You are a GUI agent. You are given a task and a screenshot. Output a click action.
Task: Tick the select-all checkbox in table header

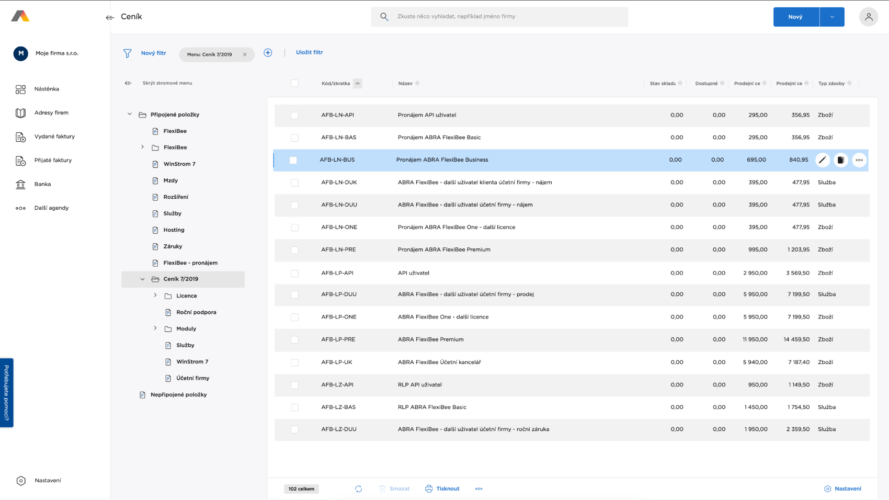point(294,83)
